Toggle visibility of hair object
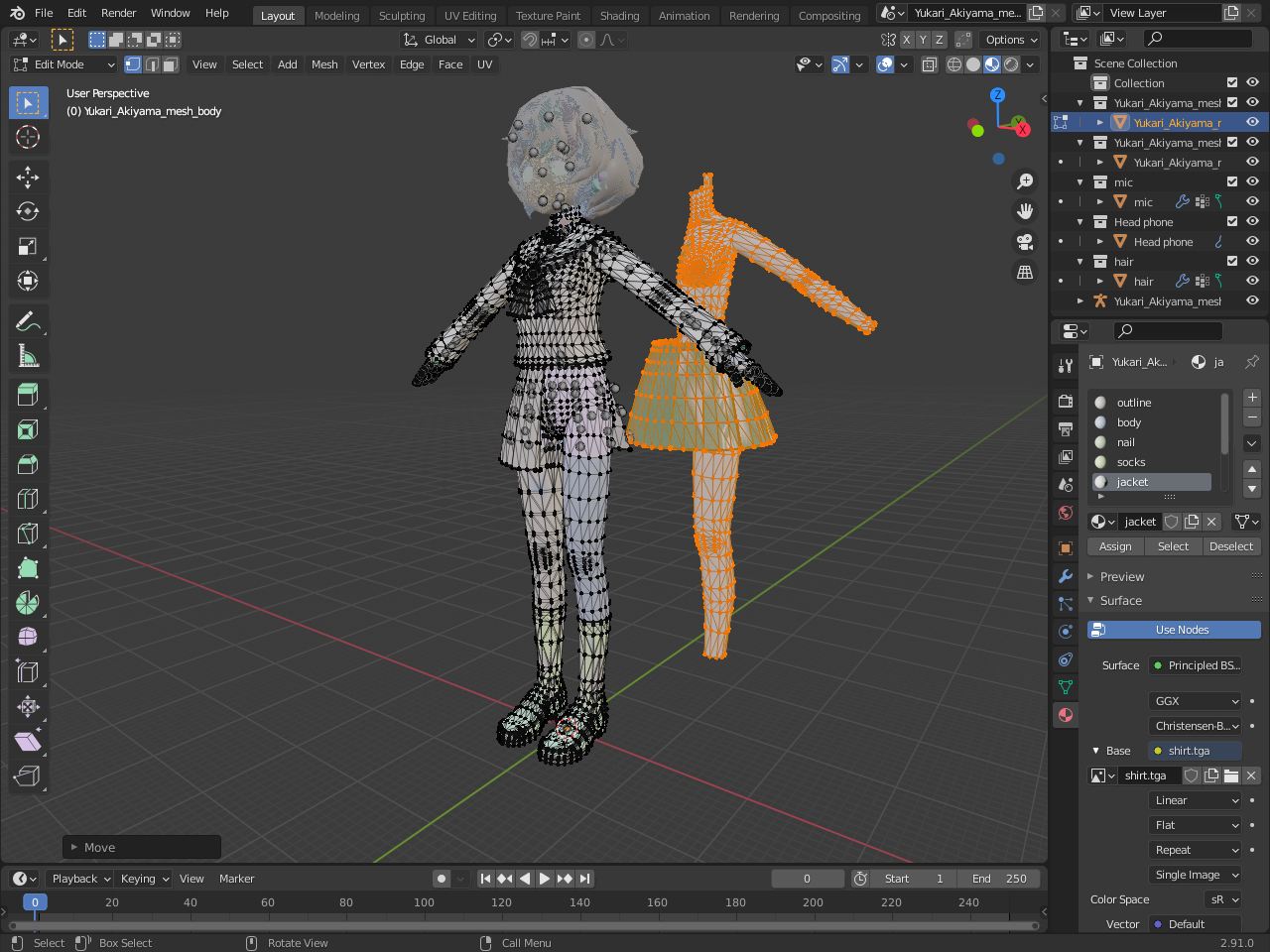Screen dimensions: 1270x952 tap(1252, 282)
